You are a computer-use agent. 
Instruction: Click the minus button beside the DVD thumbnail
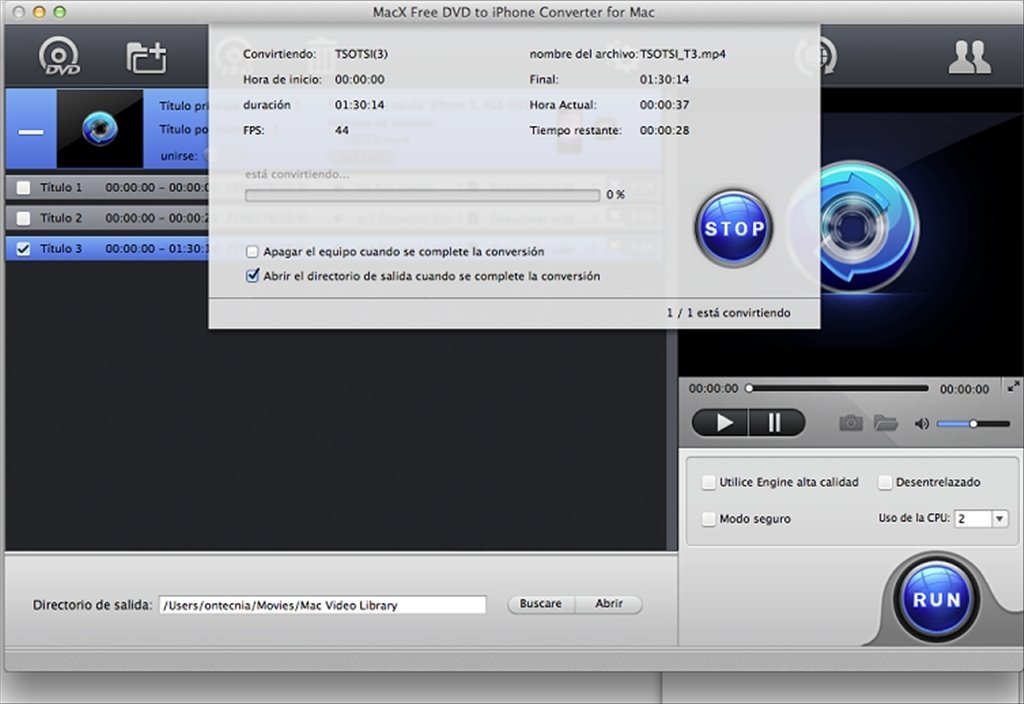31,131
